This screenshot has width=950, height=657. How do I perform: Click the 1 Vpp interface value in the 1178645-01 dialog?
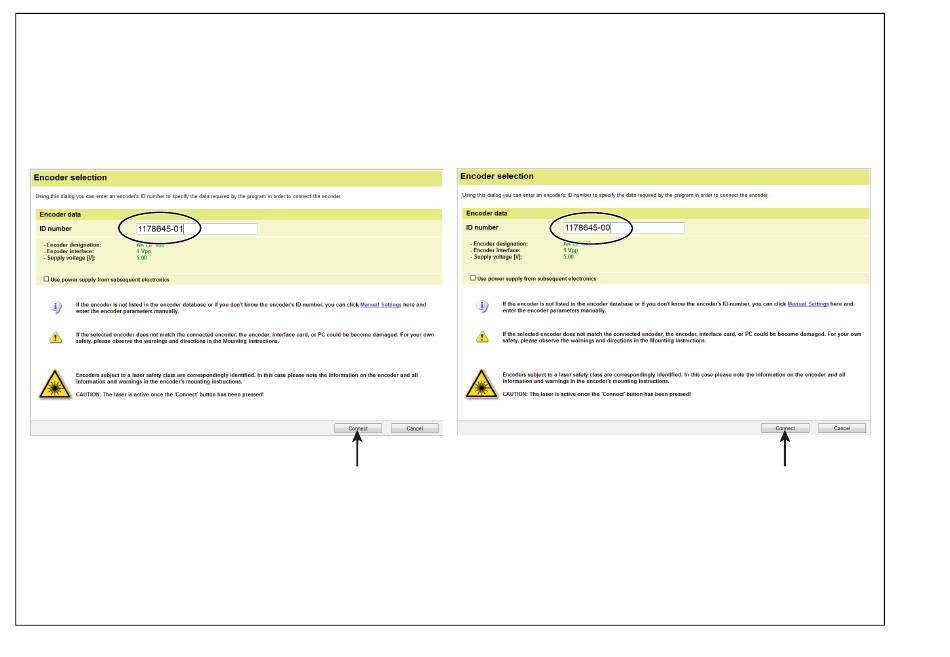point(144,251)
